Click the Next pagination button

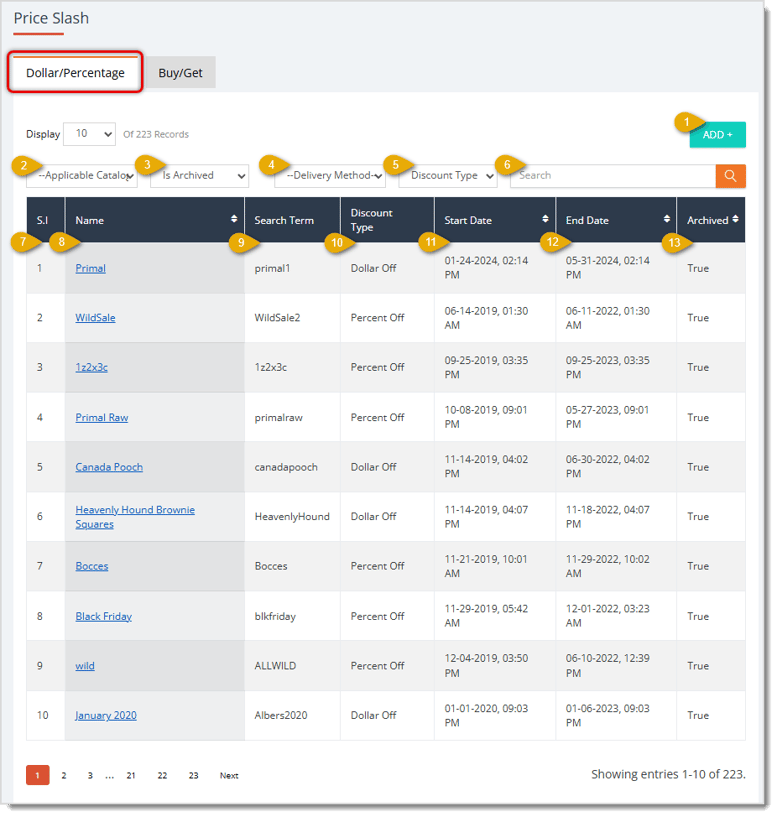click(x=229, y=775)
